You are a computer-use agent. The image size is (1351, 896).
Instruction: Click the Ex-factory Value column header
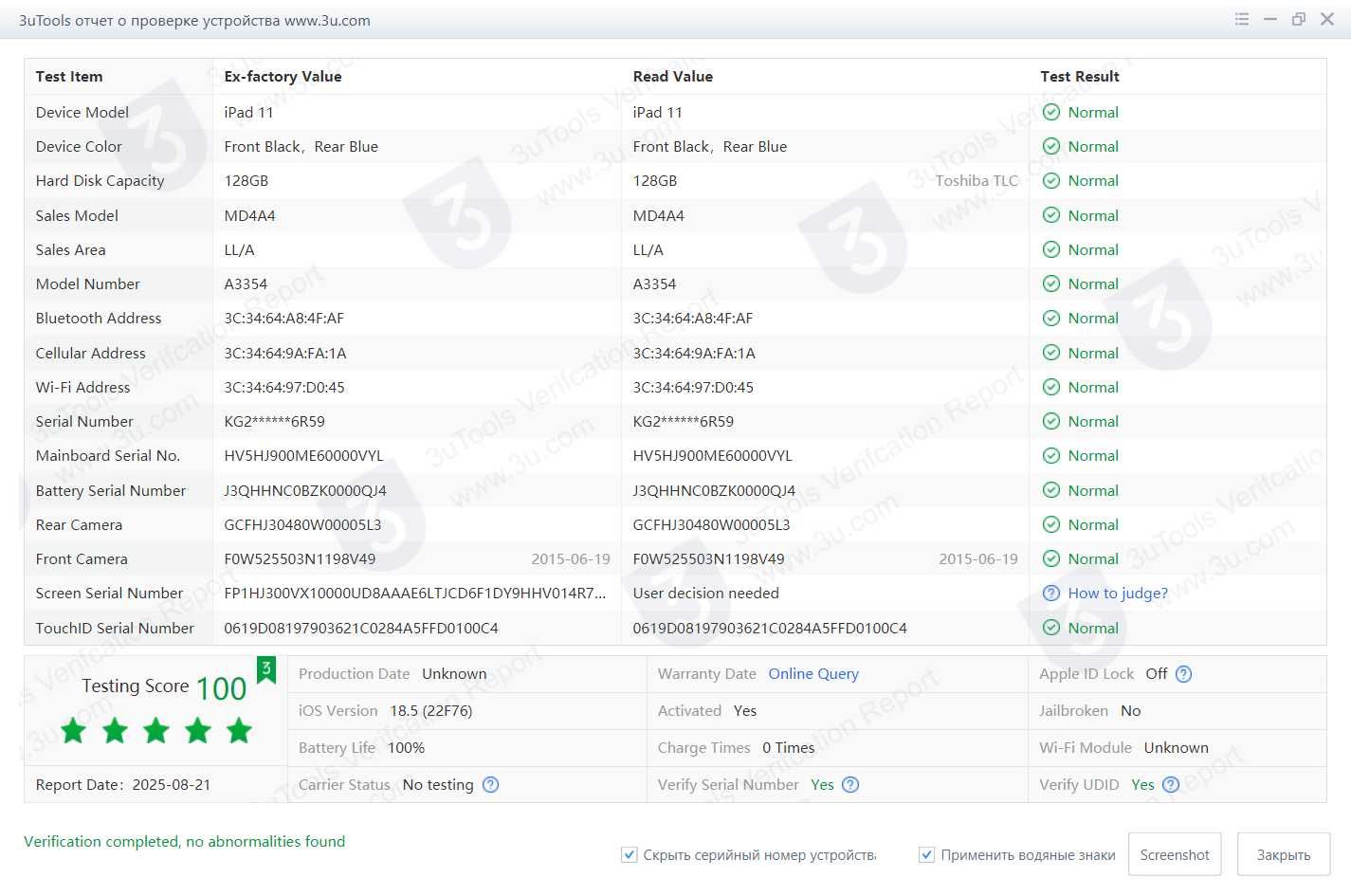point(283,77)
